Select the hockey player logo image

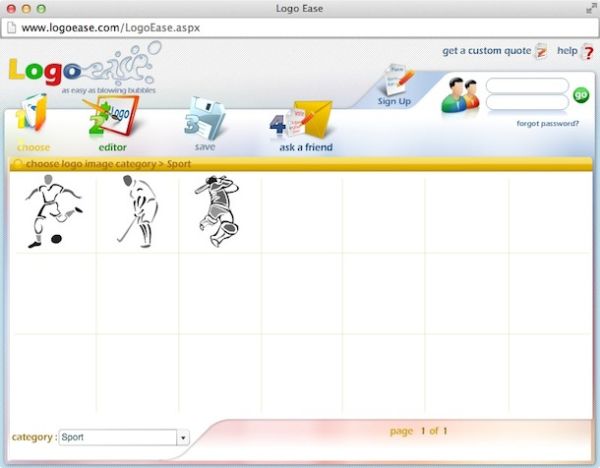[136, 210]
